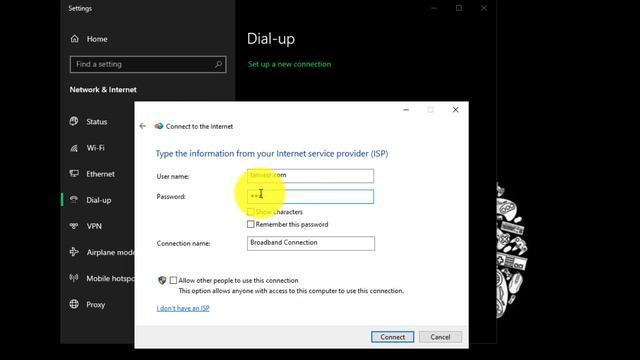The image size is (640, 360).
Task: Select the Mobile hotspot antenna icon
Action: click(x=74, y=278)
